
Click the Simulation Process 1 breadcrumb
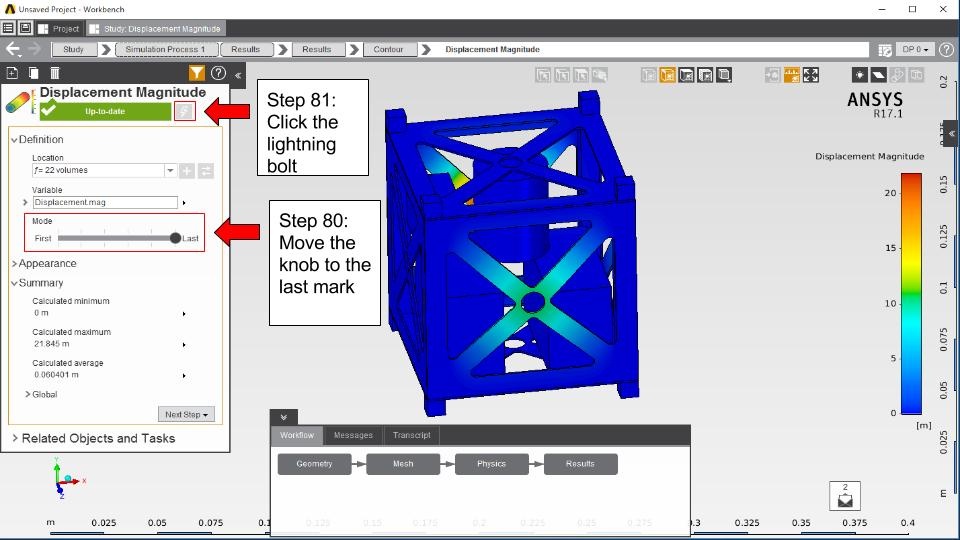pos(165,49)
